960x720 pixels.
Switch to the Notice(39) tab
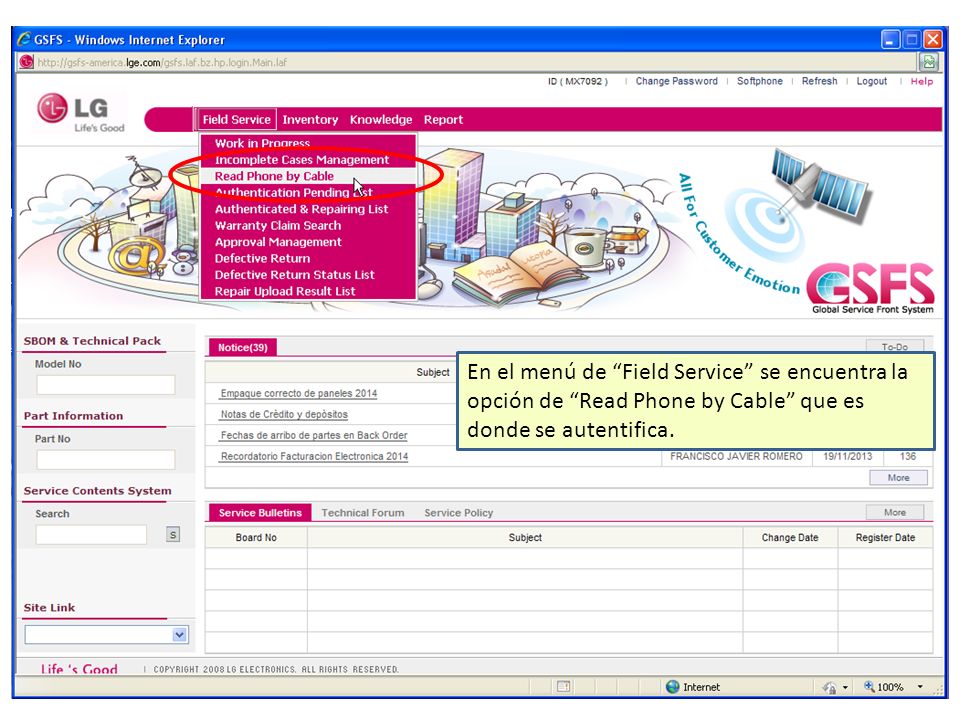point(242,347)
